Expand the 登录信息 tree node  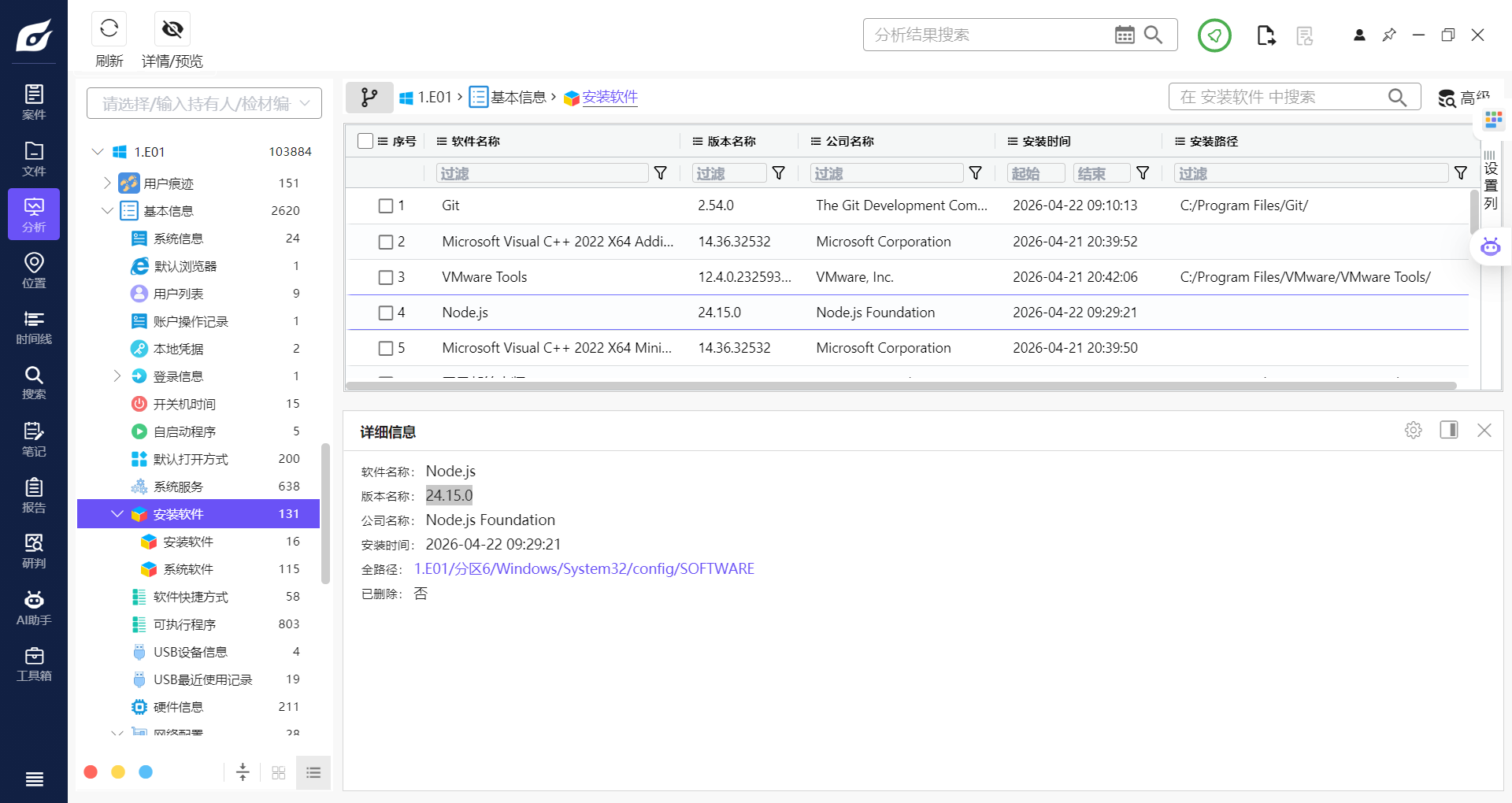click(x=117, y=376)
